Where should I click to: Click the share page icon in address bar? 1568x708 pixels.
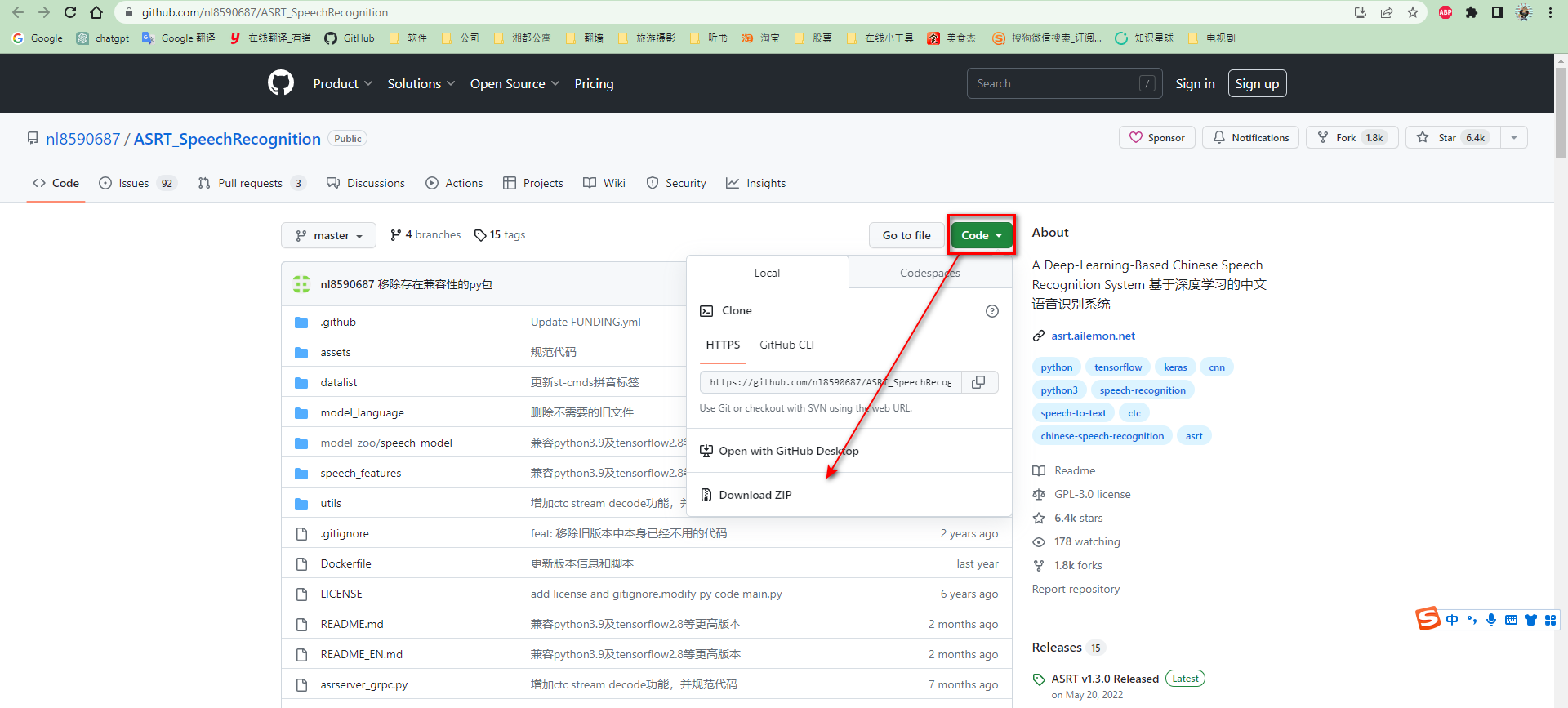(x=1387, y=12)
